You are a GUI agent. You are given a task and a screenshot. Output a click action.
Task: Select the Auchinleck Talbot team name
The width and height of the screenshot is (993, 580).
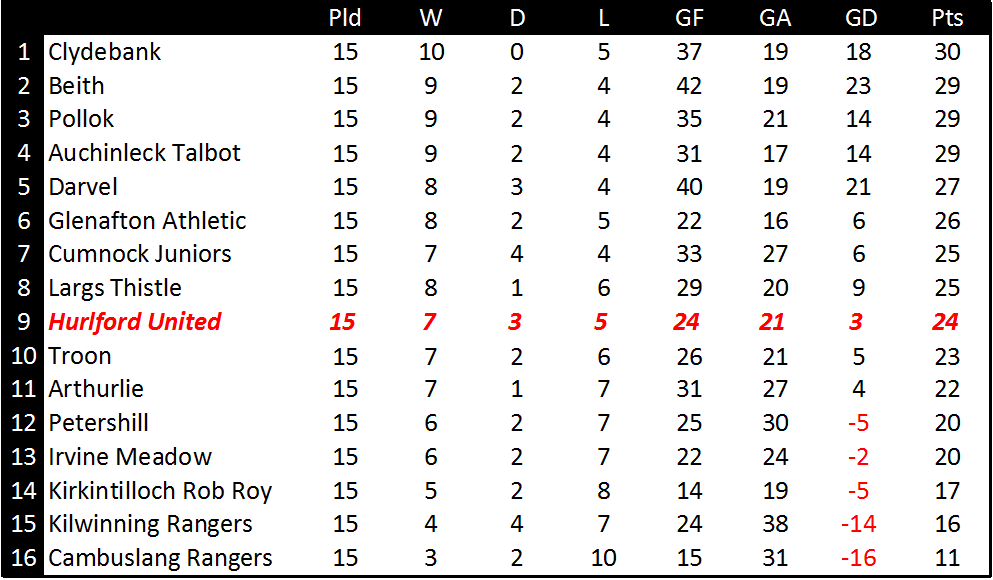pyautogui.click(x=144, y=153)
